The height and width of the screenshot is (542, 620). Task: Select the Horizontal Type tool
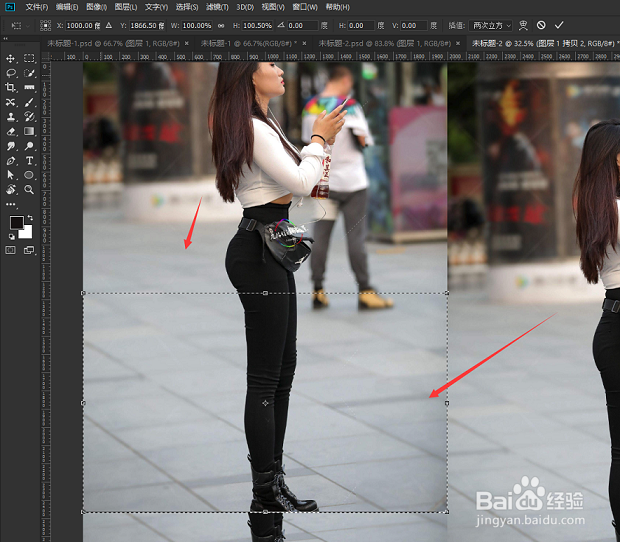[29, 161]
